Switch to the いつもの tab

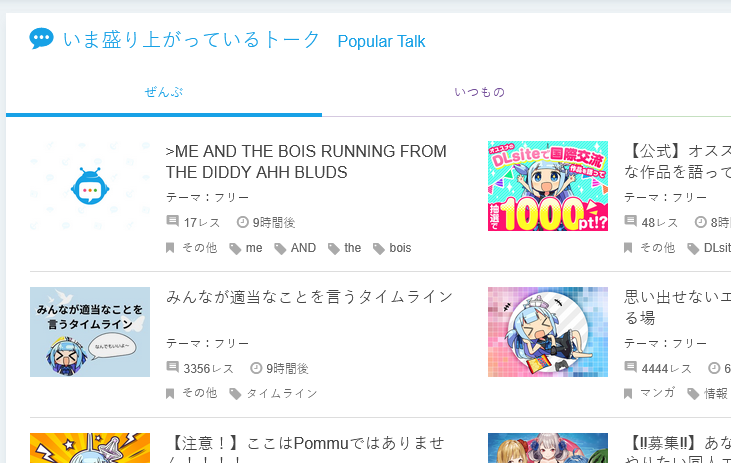tap(479, 93)
